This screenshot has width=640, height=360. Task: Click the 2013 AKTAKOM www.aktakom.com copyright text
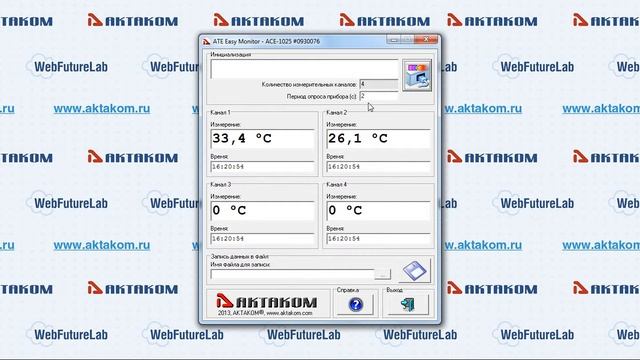[265, 313]
